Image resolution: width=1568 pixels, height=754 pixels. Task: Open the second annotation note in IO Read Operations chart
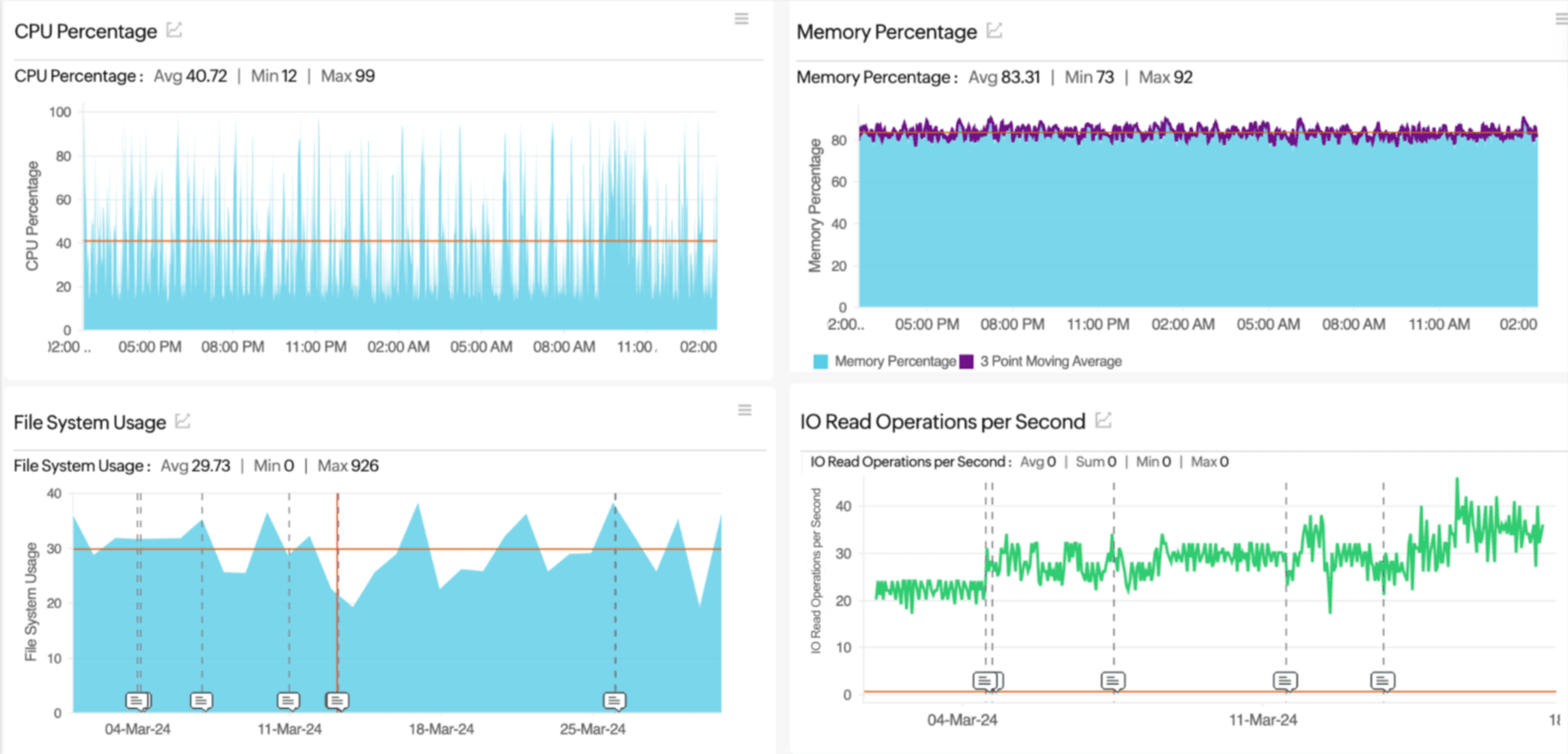click(1112, 681)
